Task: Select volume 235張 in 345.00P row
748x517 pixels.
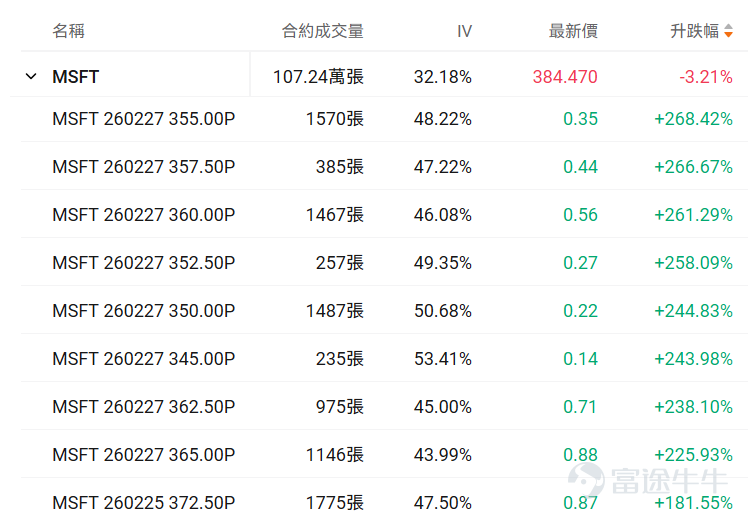Action: coord(340,359)
